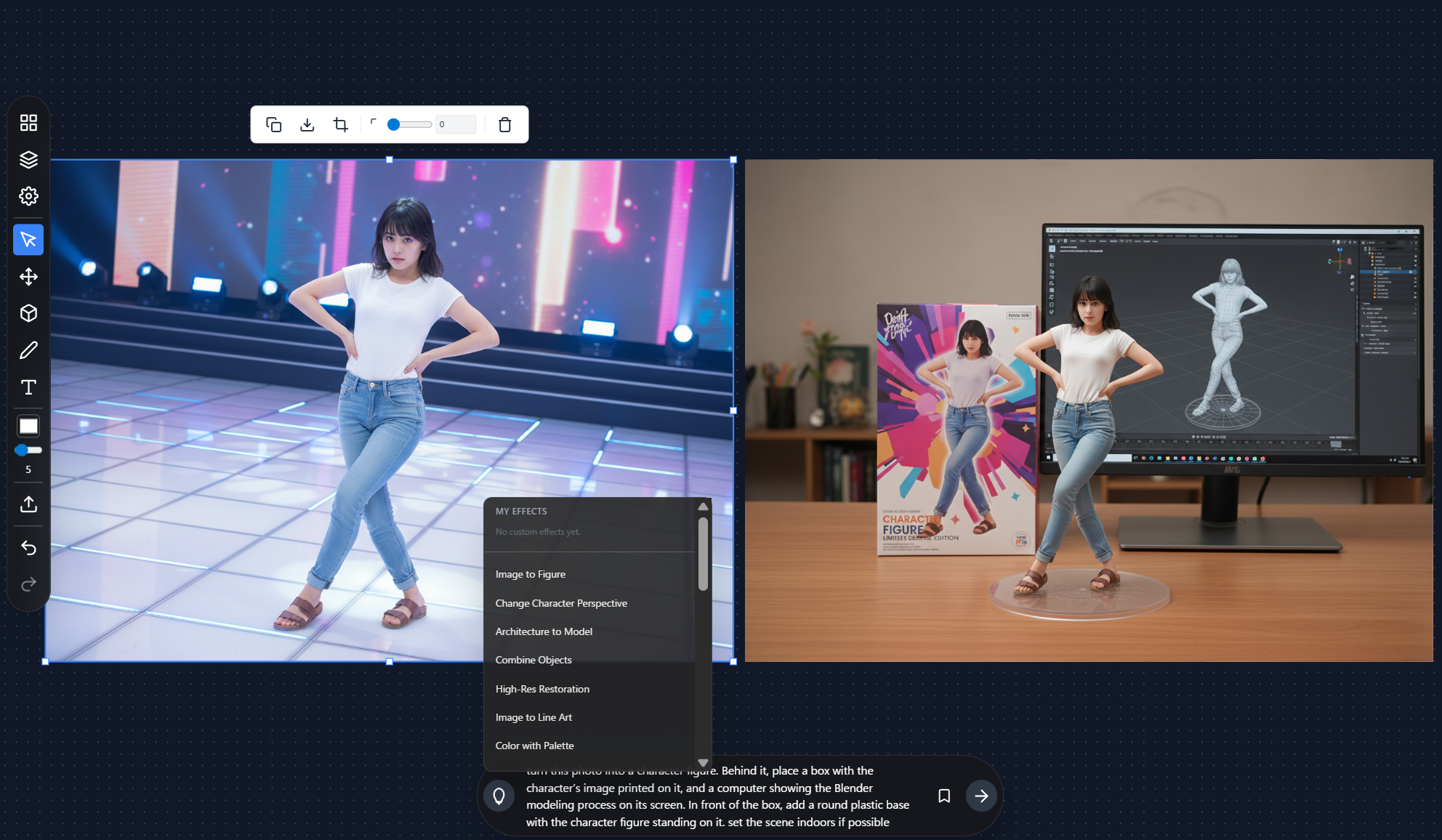Activate the Crop tool in the floating toolbar
This screenshot has width=1442, height=840.
pyautogui.click(x=340, y=125)
